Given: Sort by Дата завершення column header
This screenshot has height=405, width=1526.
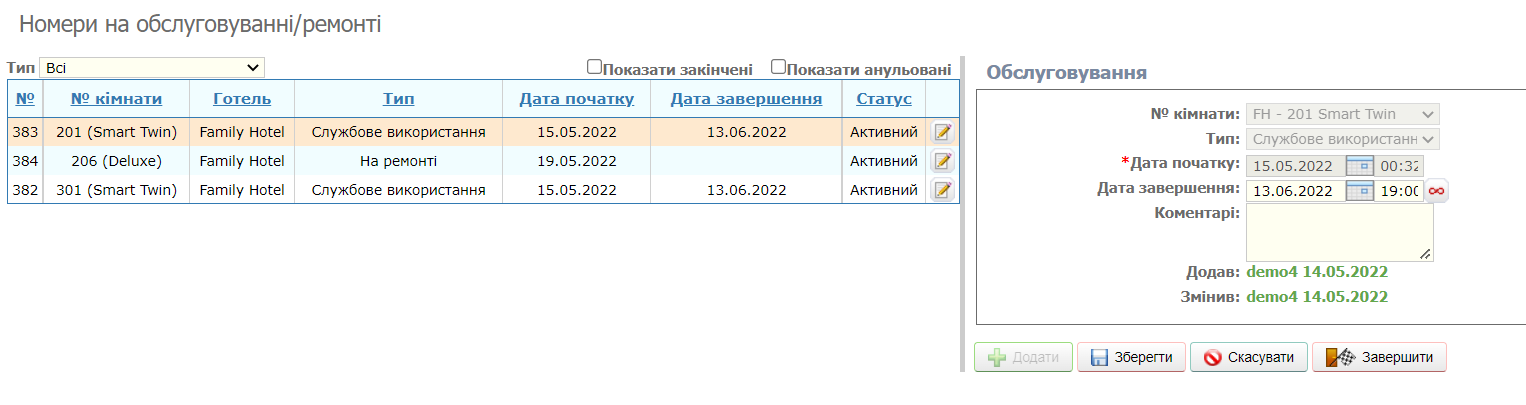Looking at the screenshot, I should click(746, 99).
